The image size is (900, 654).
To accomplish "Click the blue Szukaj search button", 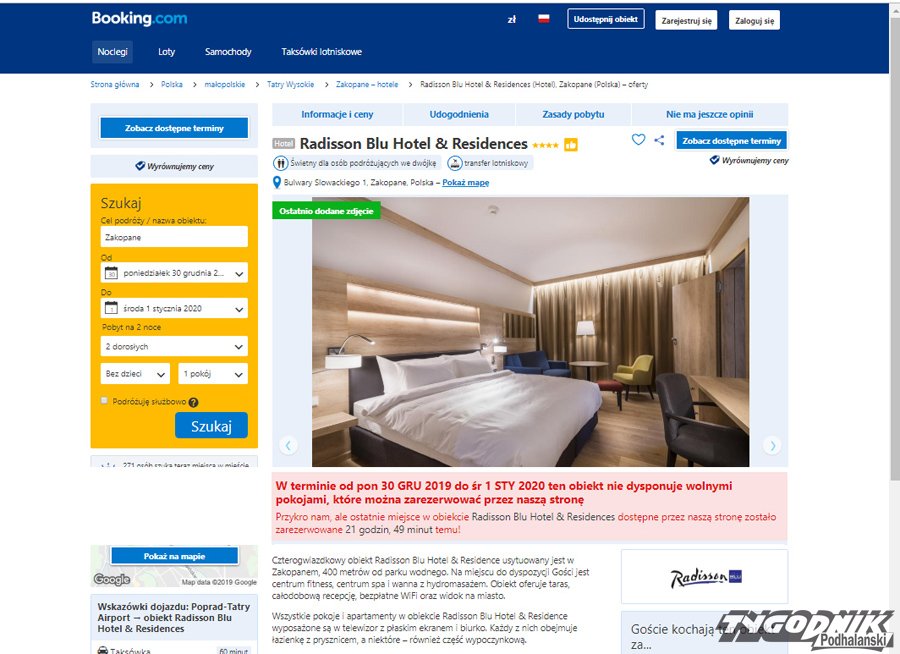I will [211, 426].
